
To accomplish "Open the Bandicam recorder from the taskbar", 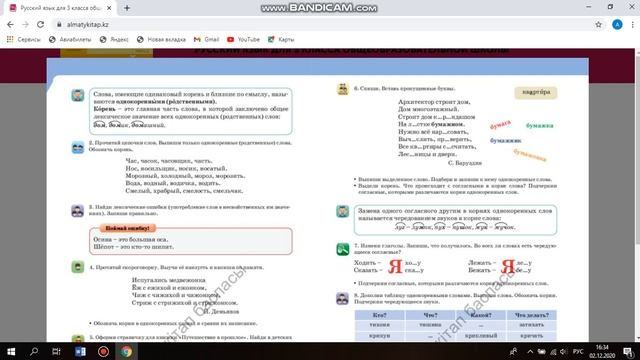I will [103, 351].
